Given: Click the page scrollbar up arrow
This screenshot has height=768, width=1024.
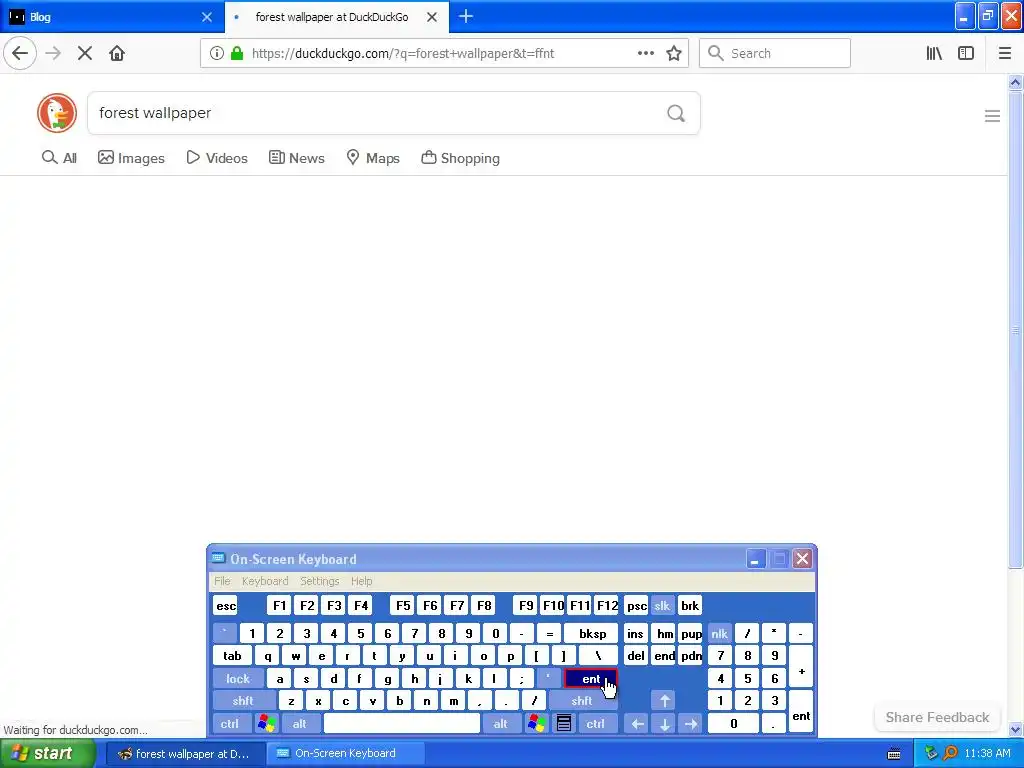Looking at the screenshot, I should (1015, 83).
